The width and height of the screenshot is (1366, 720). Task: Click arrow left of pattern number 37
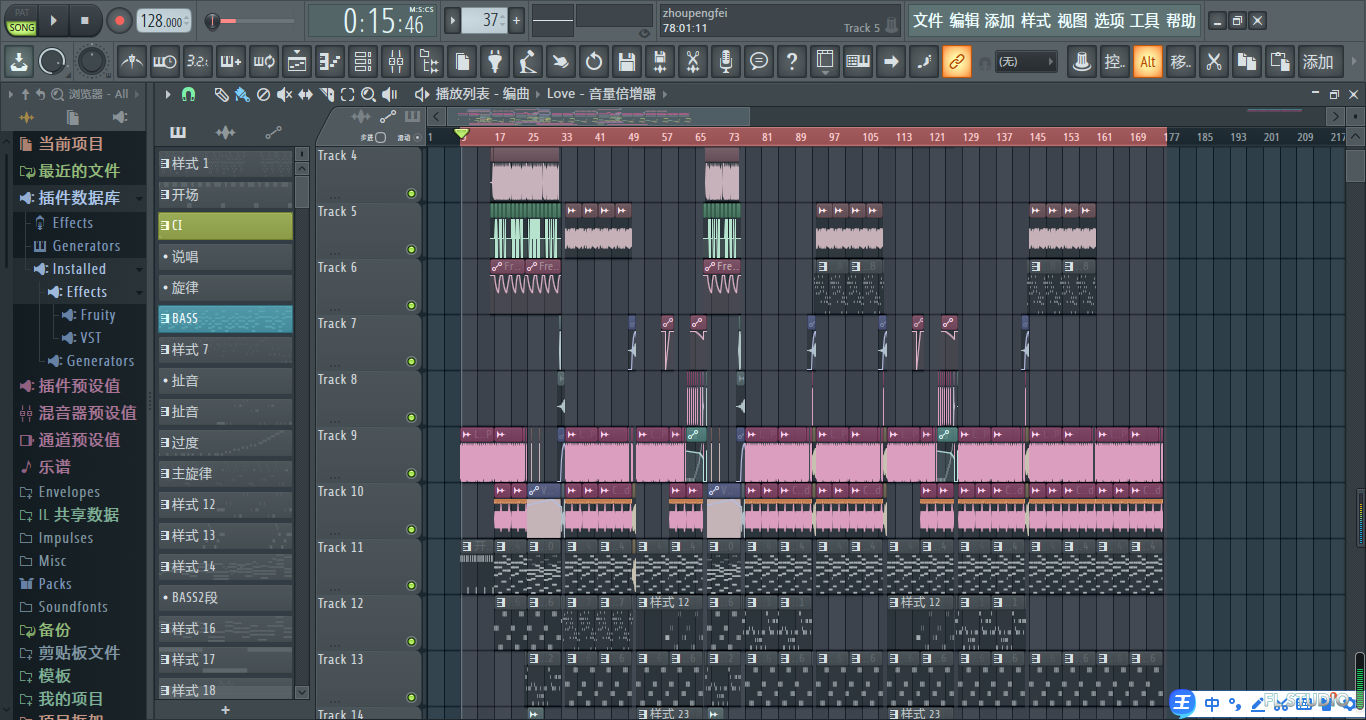pos(452,20)
